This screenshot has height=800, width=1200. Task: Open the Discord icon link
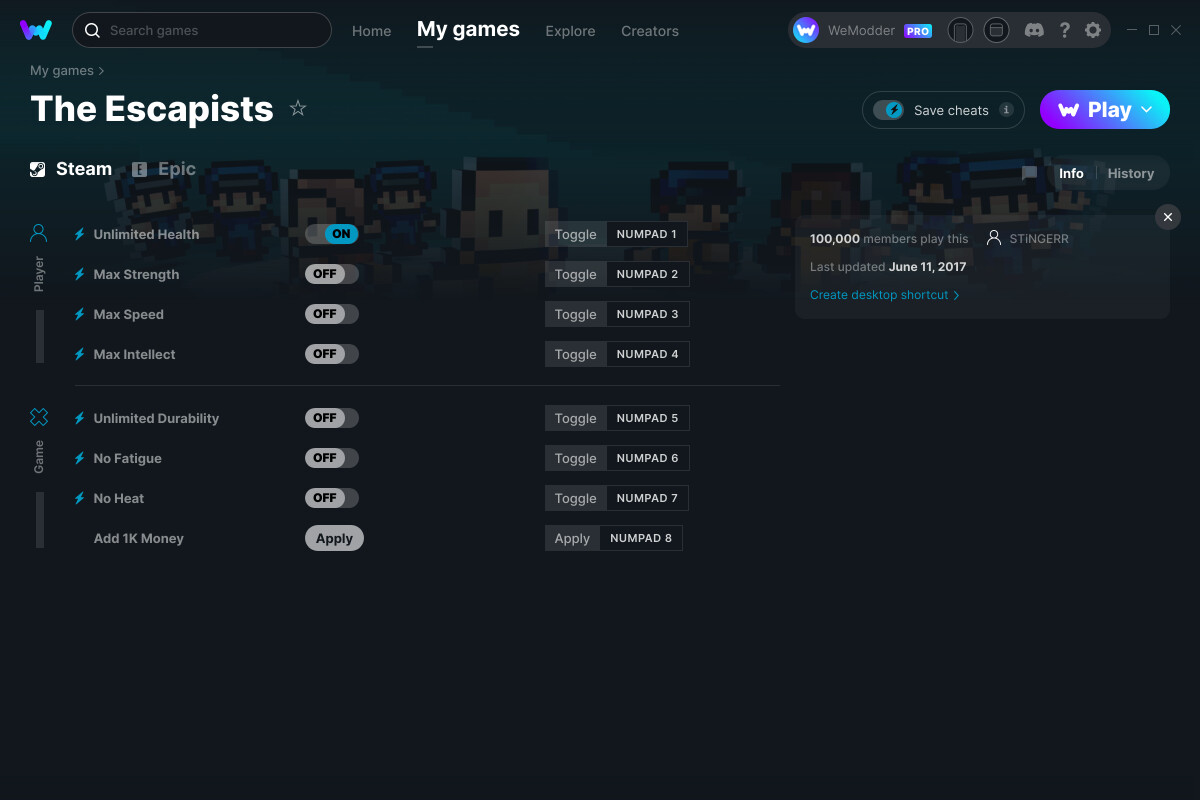click(x=1035, y=30)
